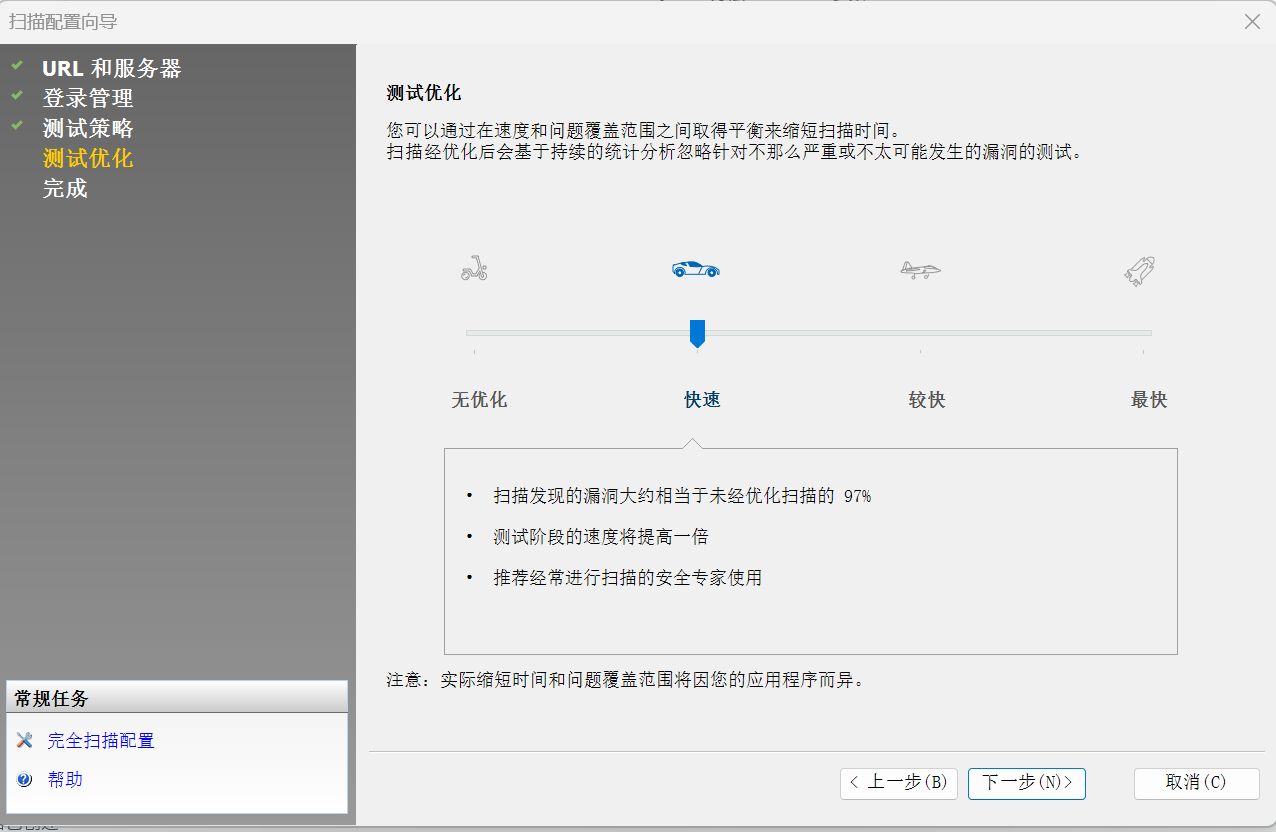Choose the 无优化 optimization label
This screenshot has height=832, width=1276.
click(479, 400)
